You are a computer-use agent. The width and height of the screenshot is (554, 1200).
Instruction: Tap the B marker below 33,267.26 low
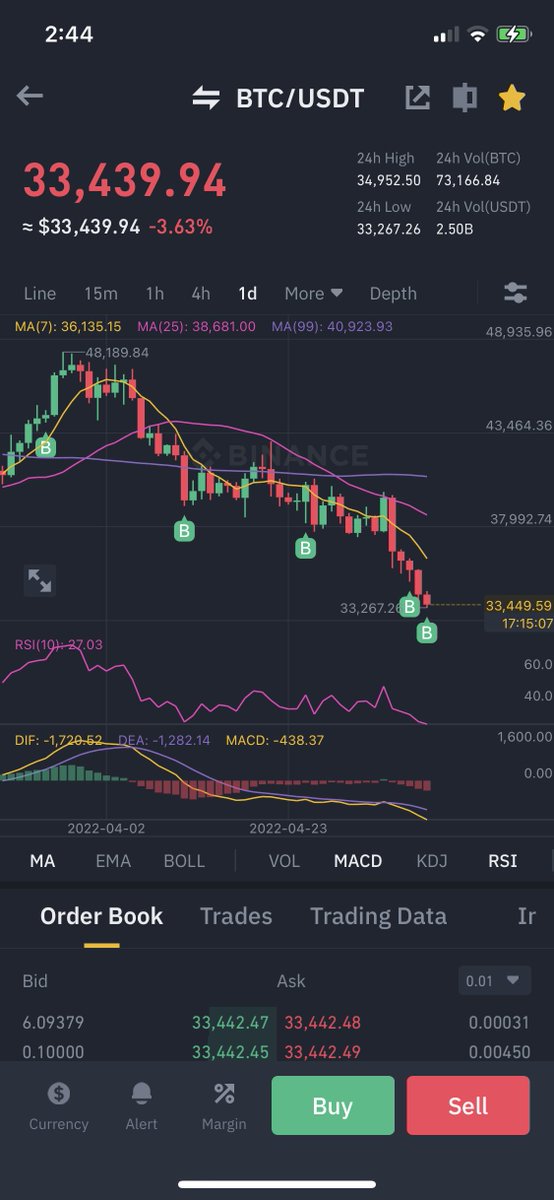click(x=427, y=632)
